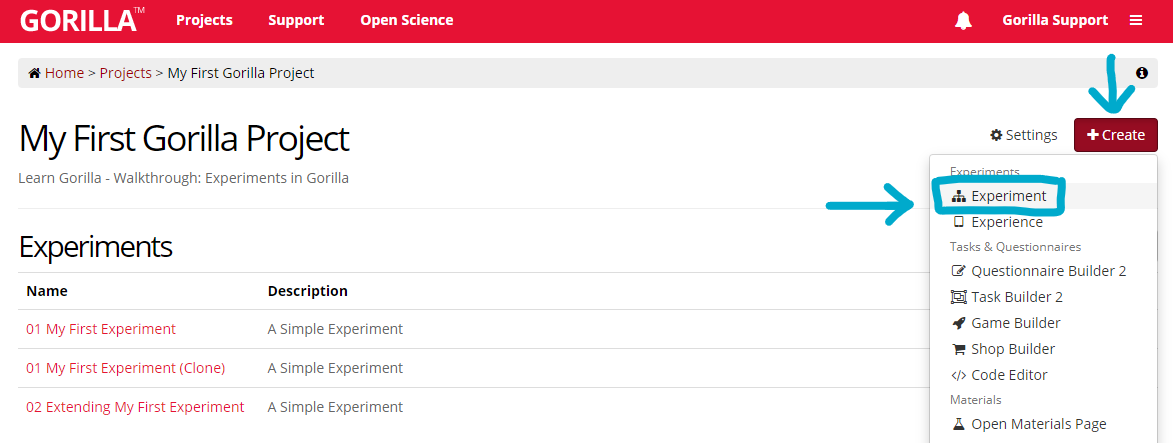Click the Questionnaire Builder 2 edit icon
This screenshot has height=443, width=1173.
point(958,271)
